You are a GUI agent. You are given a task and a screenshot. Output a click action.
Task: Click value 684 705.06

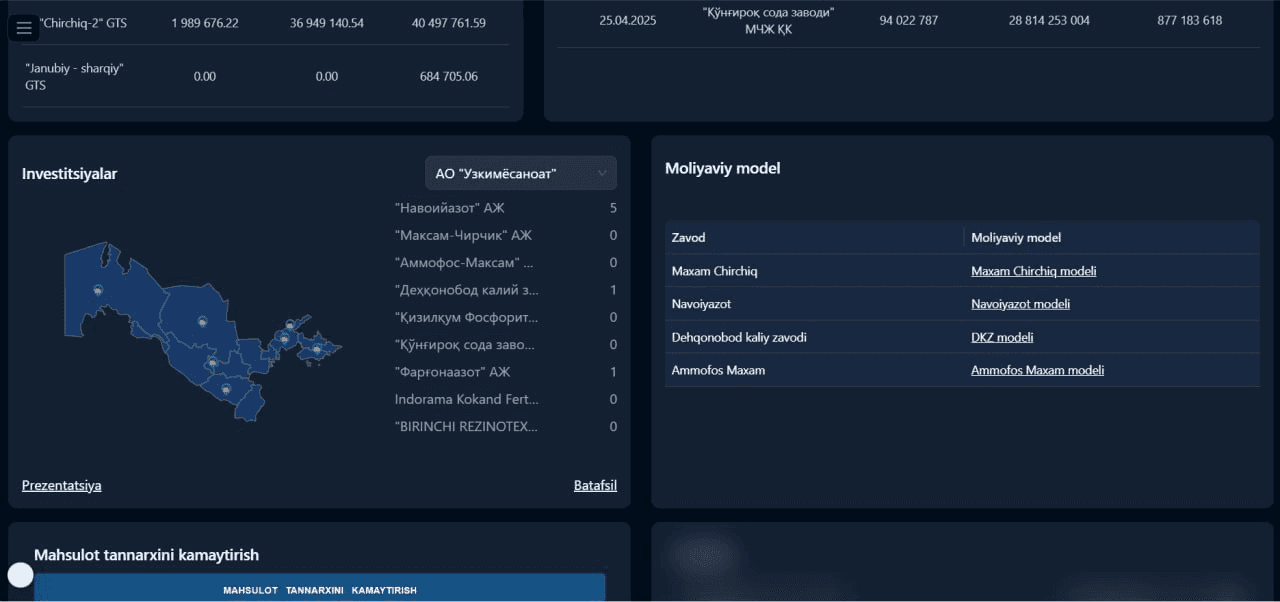pos(449,76)
